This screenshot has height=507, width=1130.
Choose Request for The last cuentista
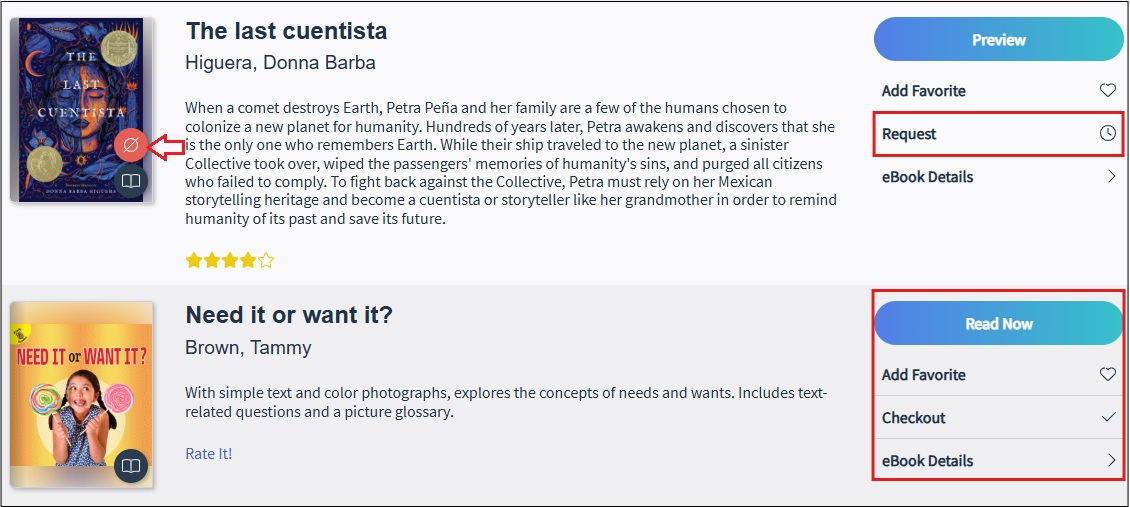[998, 134]
